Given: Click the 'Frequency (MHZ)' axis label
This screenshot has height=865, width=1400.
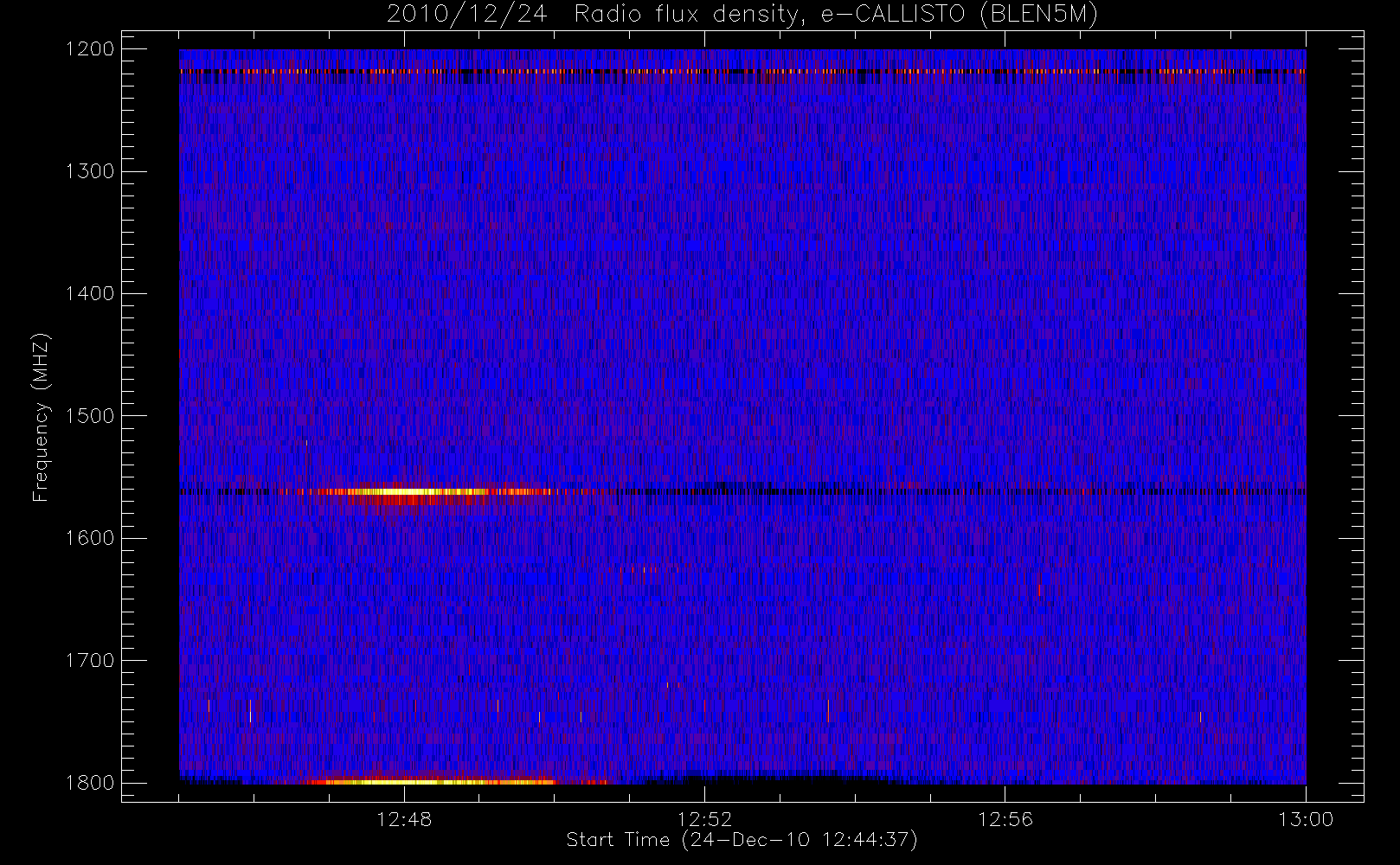Looking at the screenshot, I should click(41, 416).
